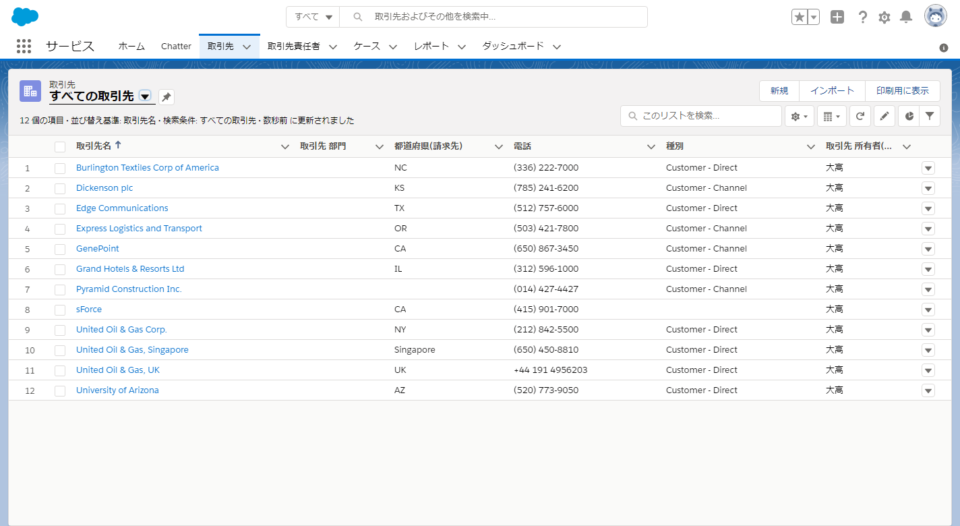Check the sForce row checkbox
Screen dimensions: 960x526
pyautogui.click(x=59, y=309)
